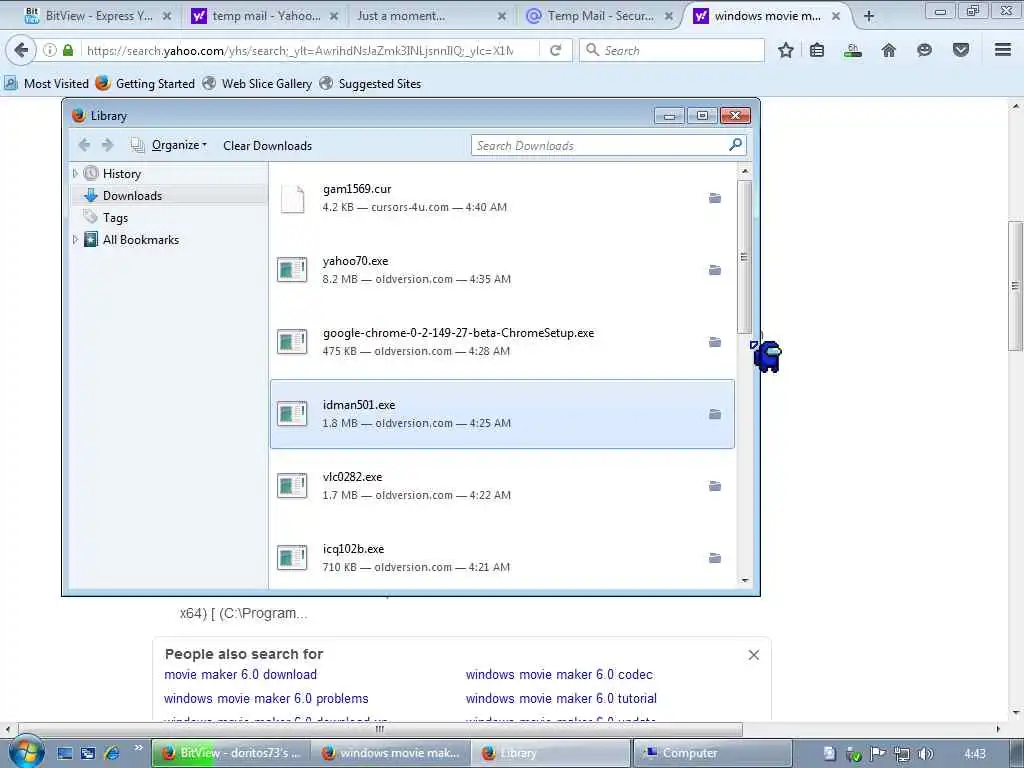1024x768 pixels.
Task: Open the Firefox hamburger menu
Action: tap(1003, 50)
